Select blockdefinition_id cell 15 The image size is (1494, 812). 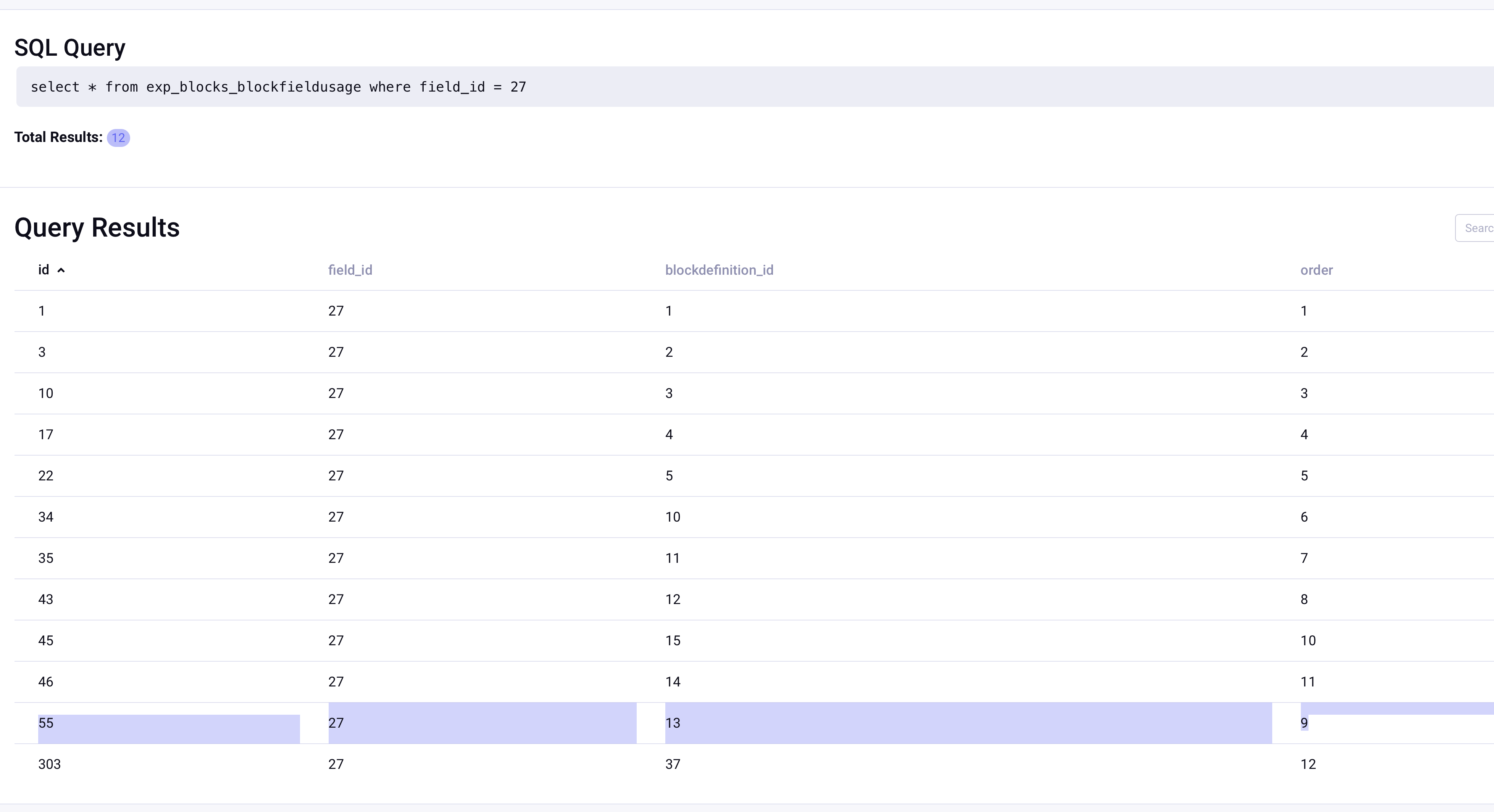673,640
